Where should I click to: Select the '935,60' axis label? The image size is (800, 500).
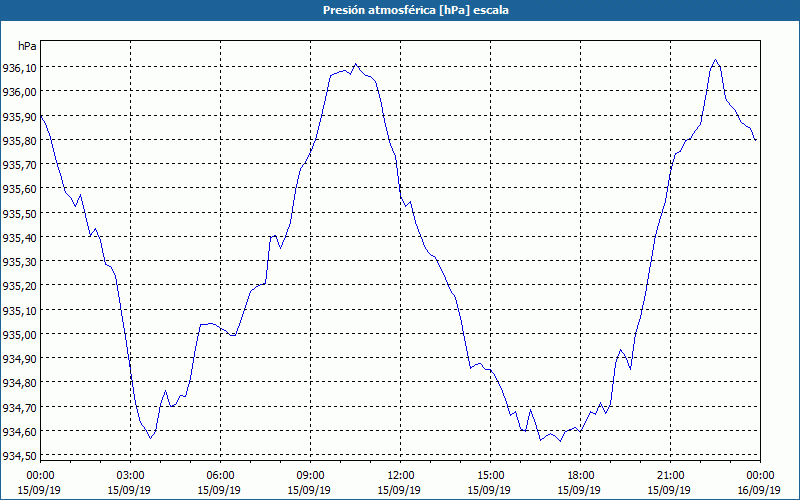[x=19, y=189]
